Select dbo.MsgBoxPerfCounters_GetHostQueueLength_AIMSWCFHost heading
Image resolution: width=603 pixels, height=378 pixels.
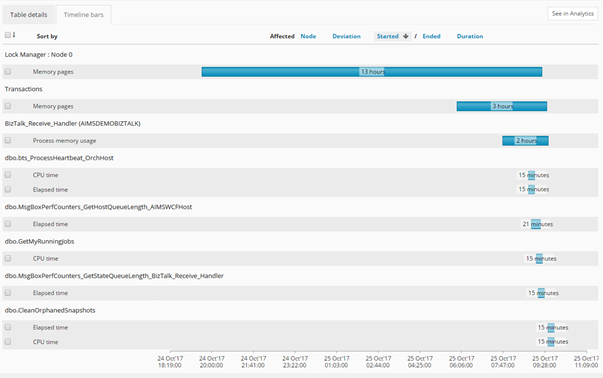[98, 207]
